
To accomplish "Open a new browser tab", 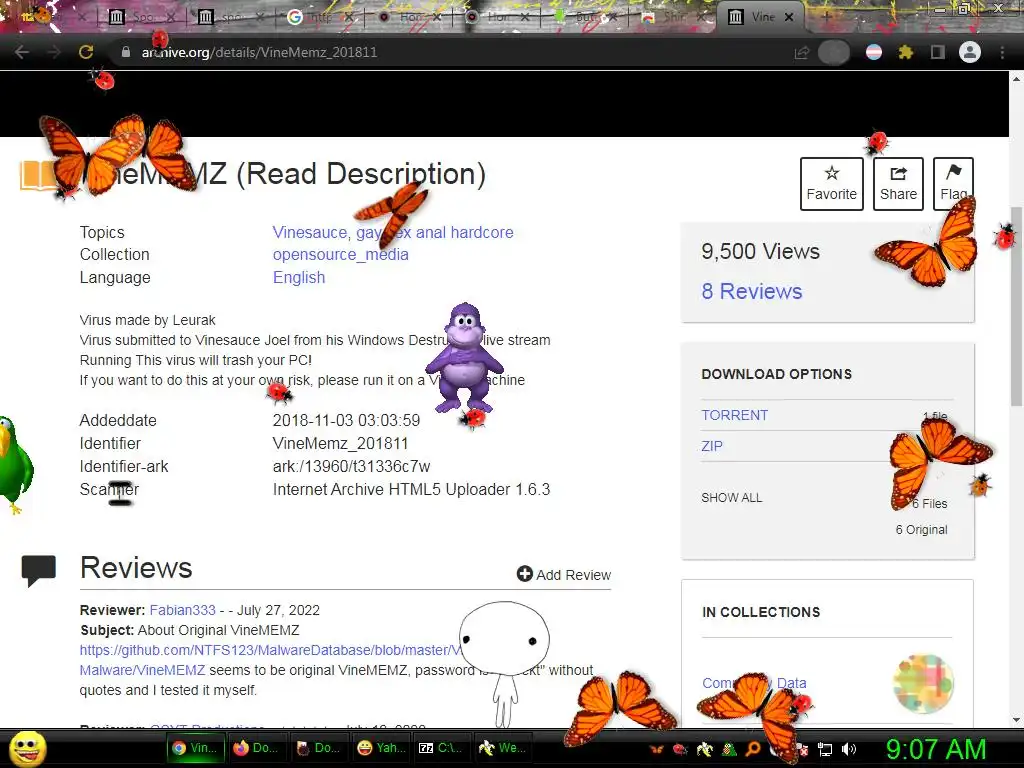I will pyautogui.click(x=826, y=17).
